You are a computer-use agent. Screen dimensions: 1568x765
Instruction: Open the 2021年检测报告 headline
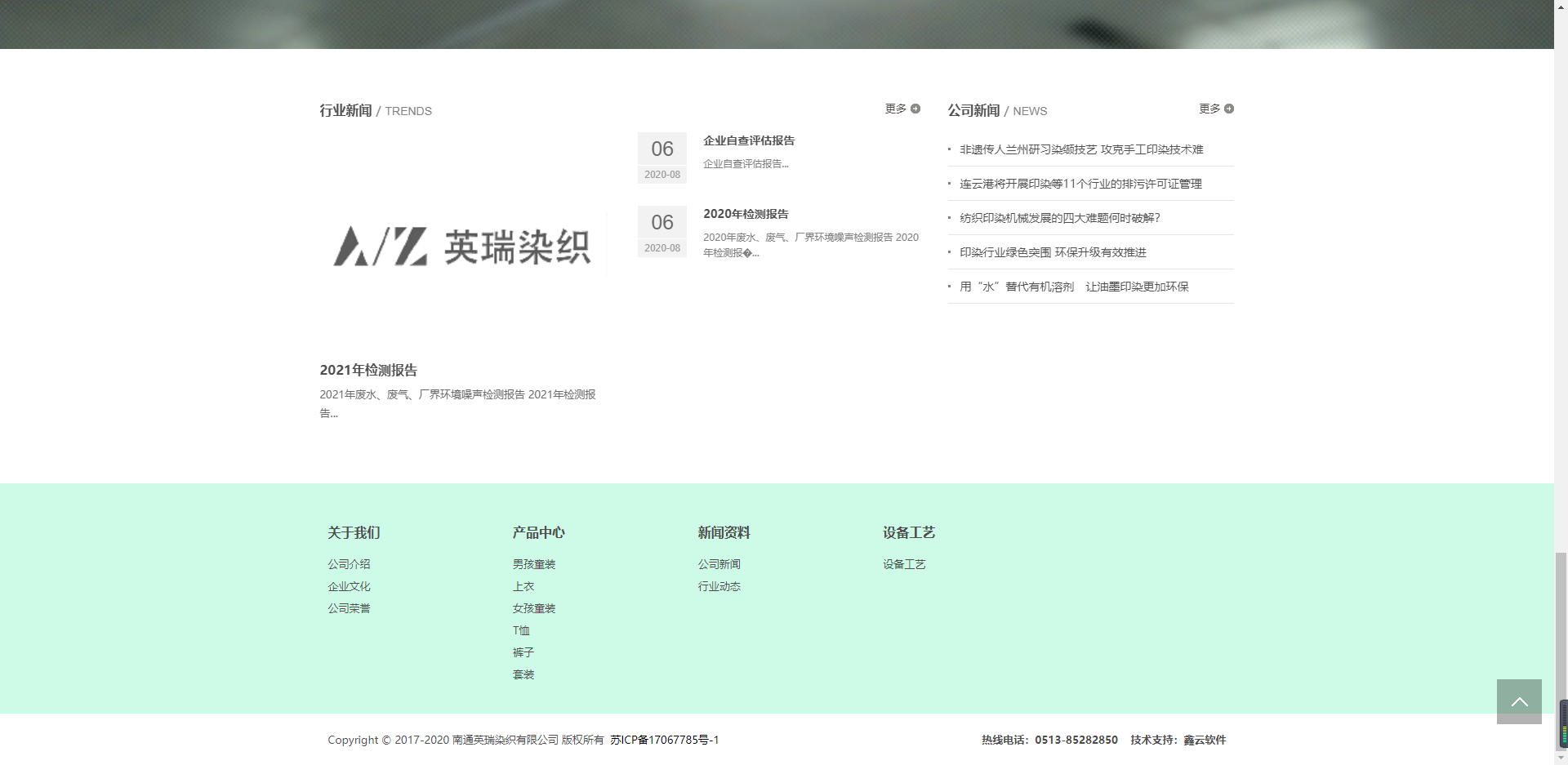[368, 370]
